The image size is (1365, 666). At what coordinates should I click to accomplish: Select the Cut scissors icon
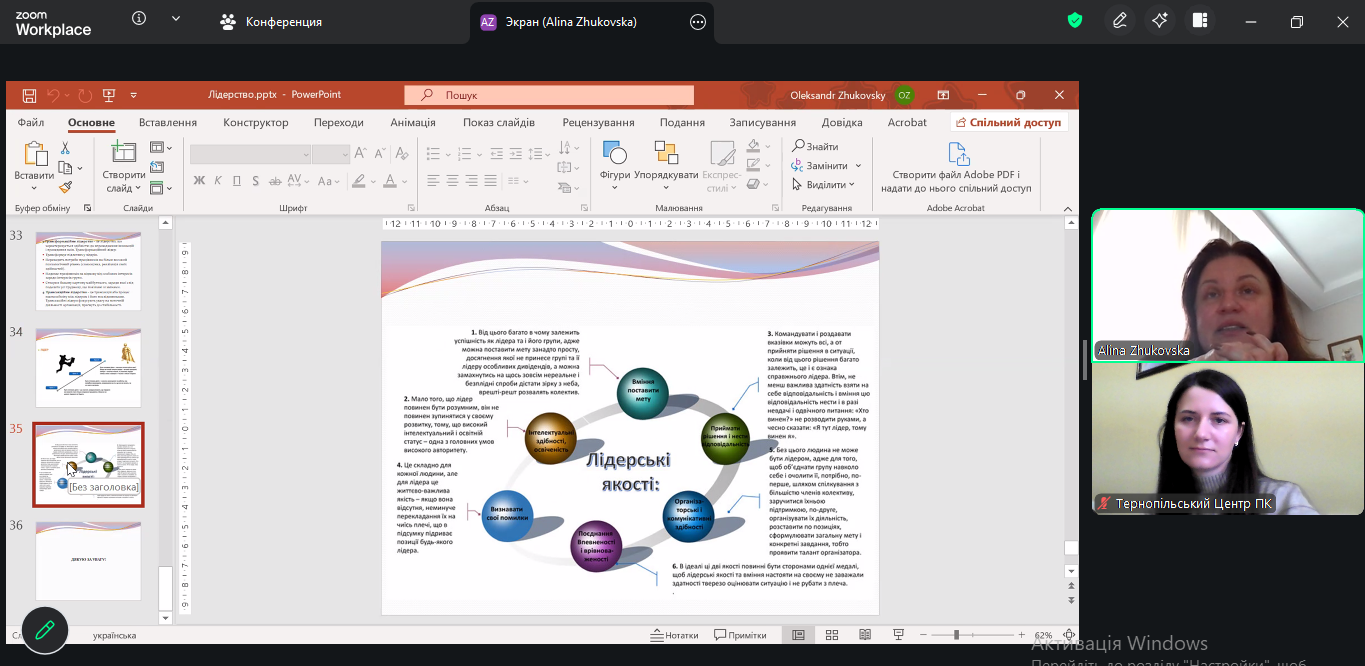point(65,148)
